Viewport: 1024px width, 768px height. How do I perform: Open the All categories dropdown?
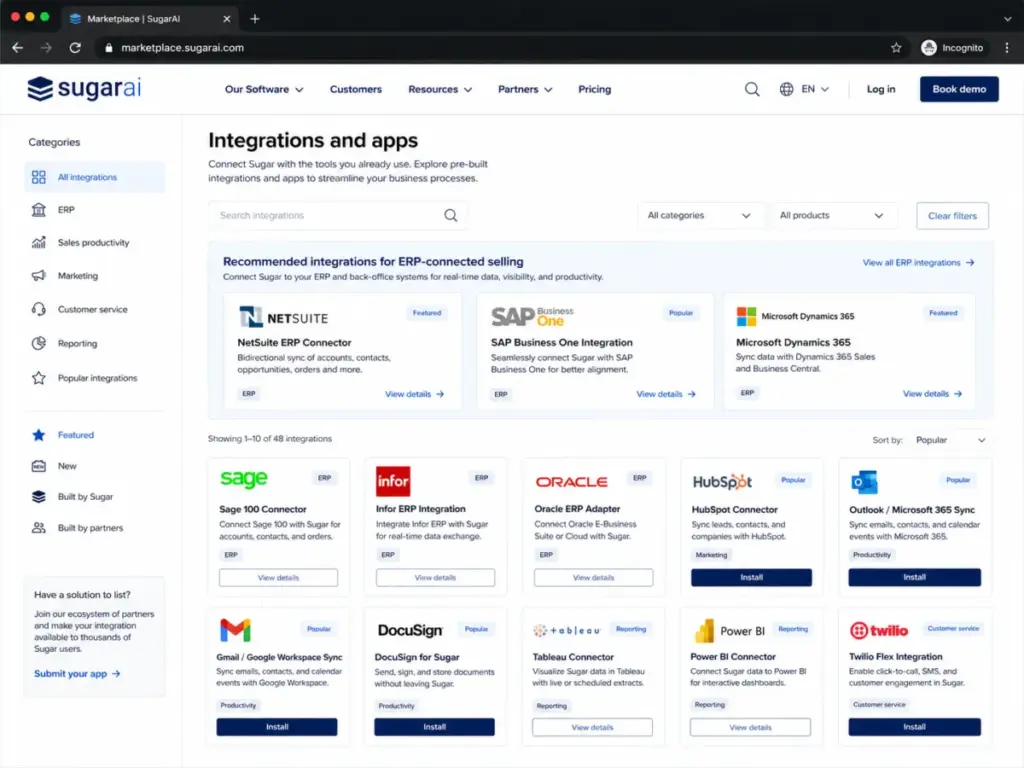tap(699, 216)
